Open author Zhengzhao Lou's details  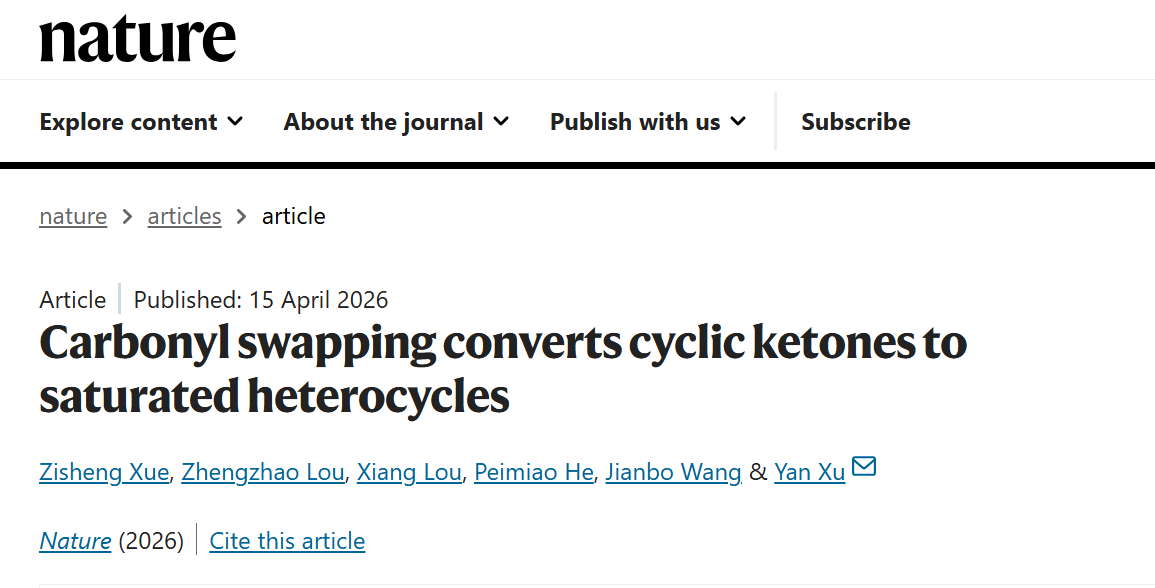click(263, 472)
